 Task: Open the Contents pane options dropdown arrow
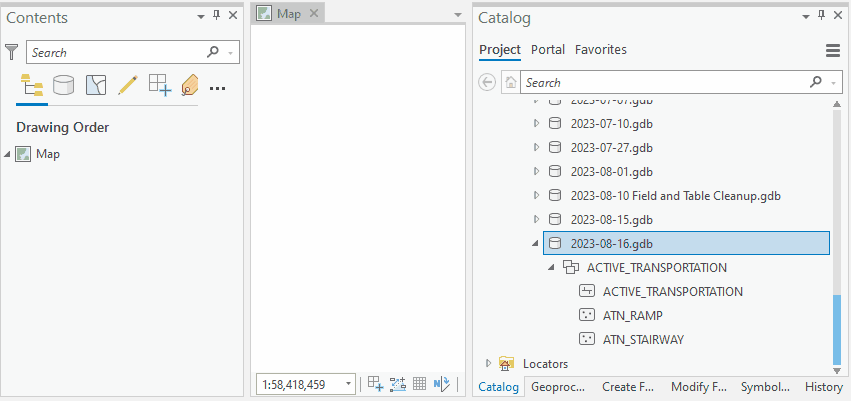(201, 16)
